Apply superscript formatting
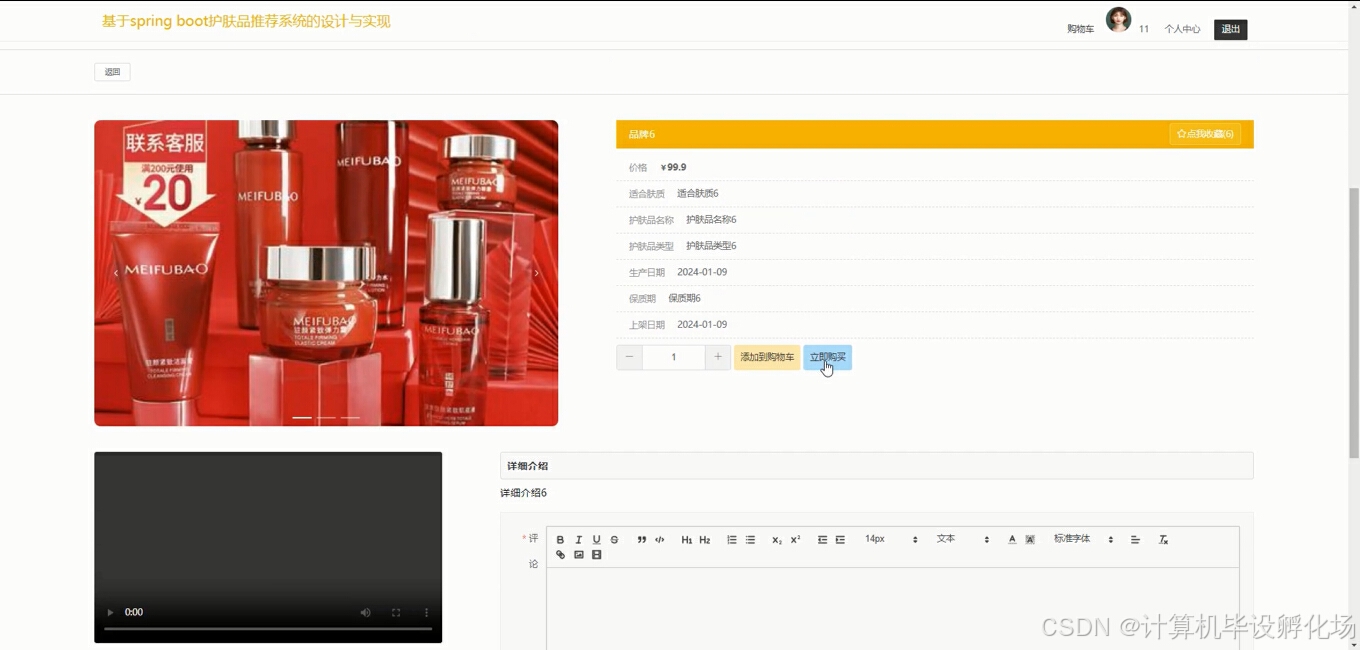This screenshot has height=650, width=1360. [x=795, y=540]
